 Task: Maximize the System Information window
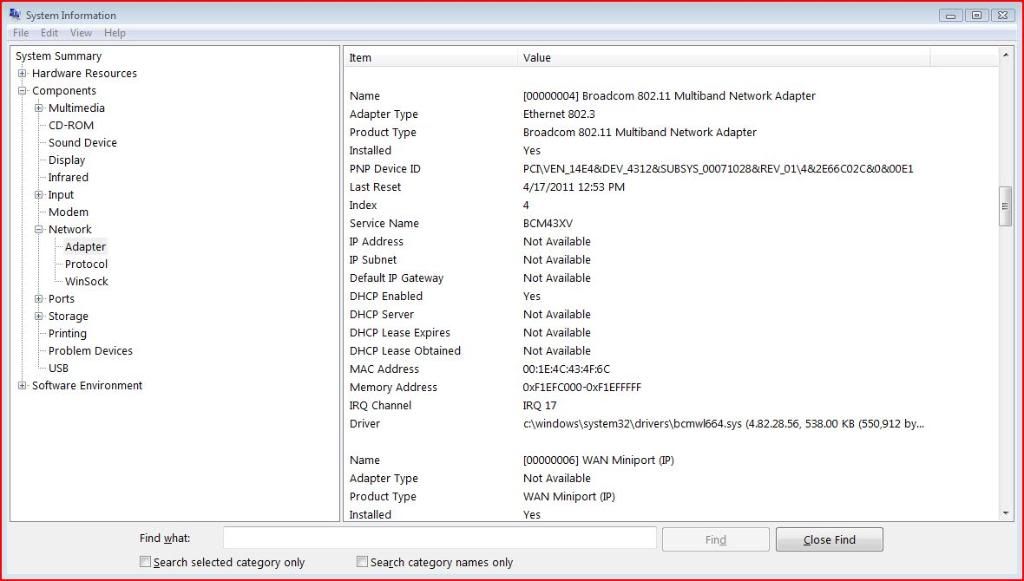tap(976, 15)
